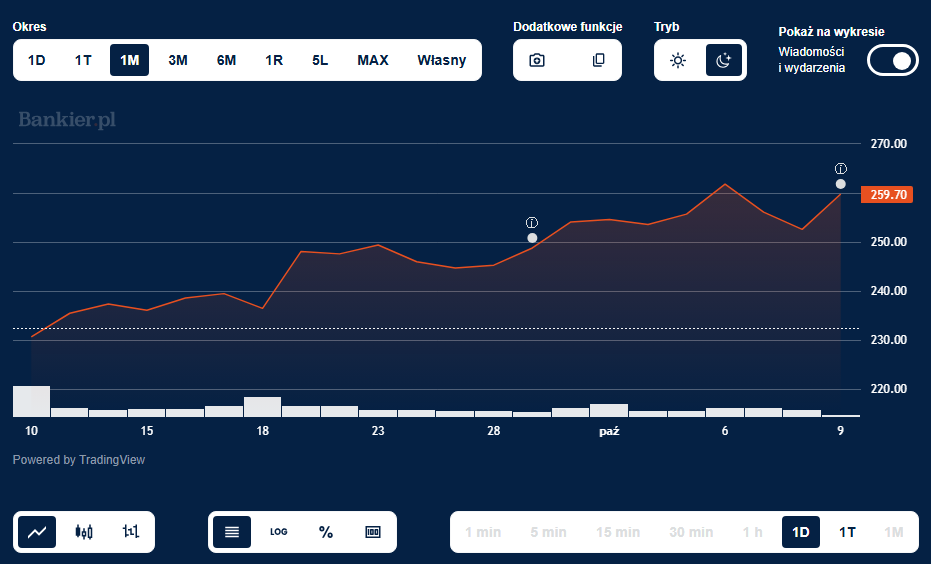
Task: Select the 1M period
Action: click(129, 60)
